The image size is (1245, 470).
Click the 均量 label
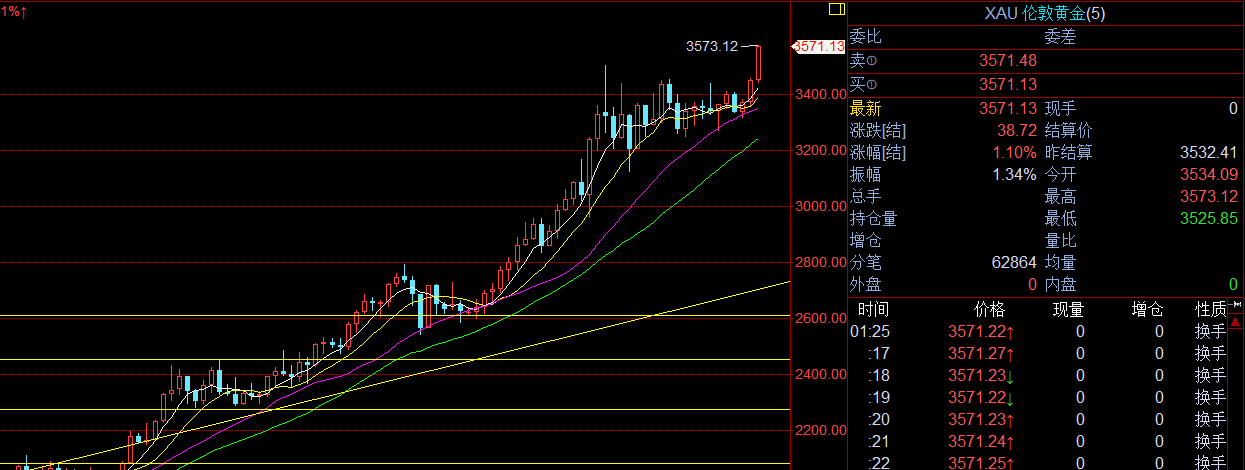(1061, 262)
